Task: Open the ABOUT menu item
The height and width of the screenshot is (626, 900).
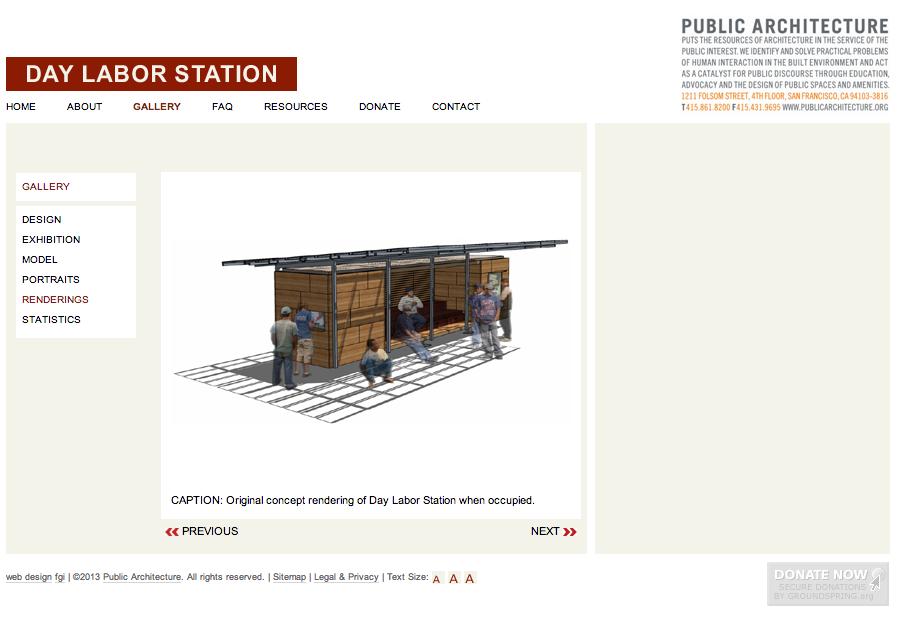Action: point(84,107)
